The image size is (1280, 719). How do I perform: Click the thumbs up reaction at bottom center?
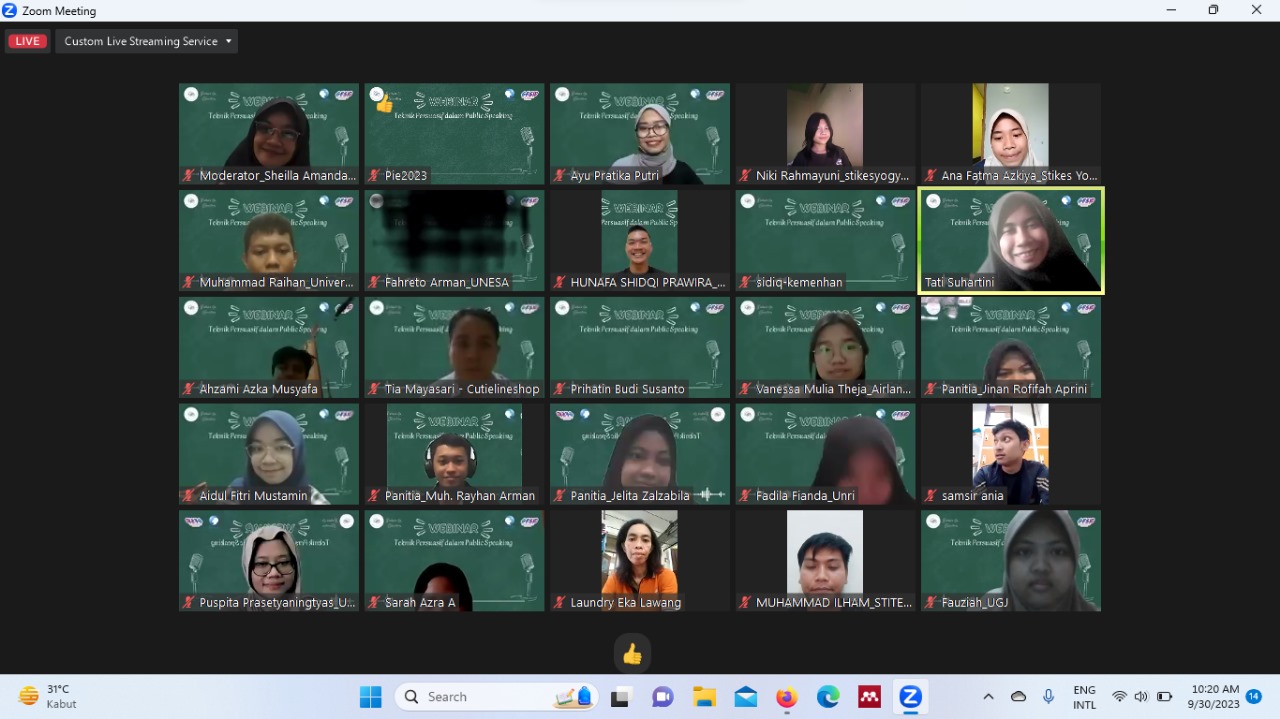click(x=632, y=654)
